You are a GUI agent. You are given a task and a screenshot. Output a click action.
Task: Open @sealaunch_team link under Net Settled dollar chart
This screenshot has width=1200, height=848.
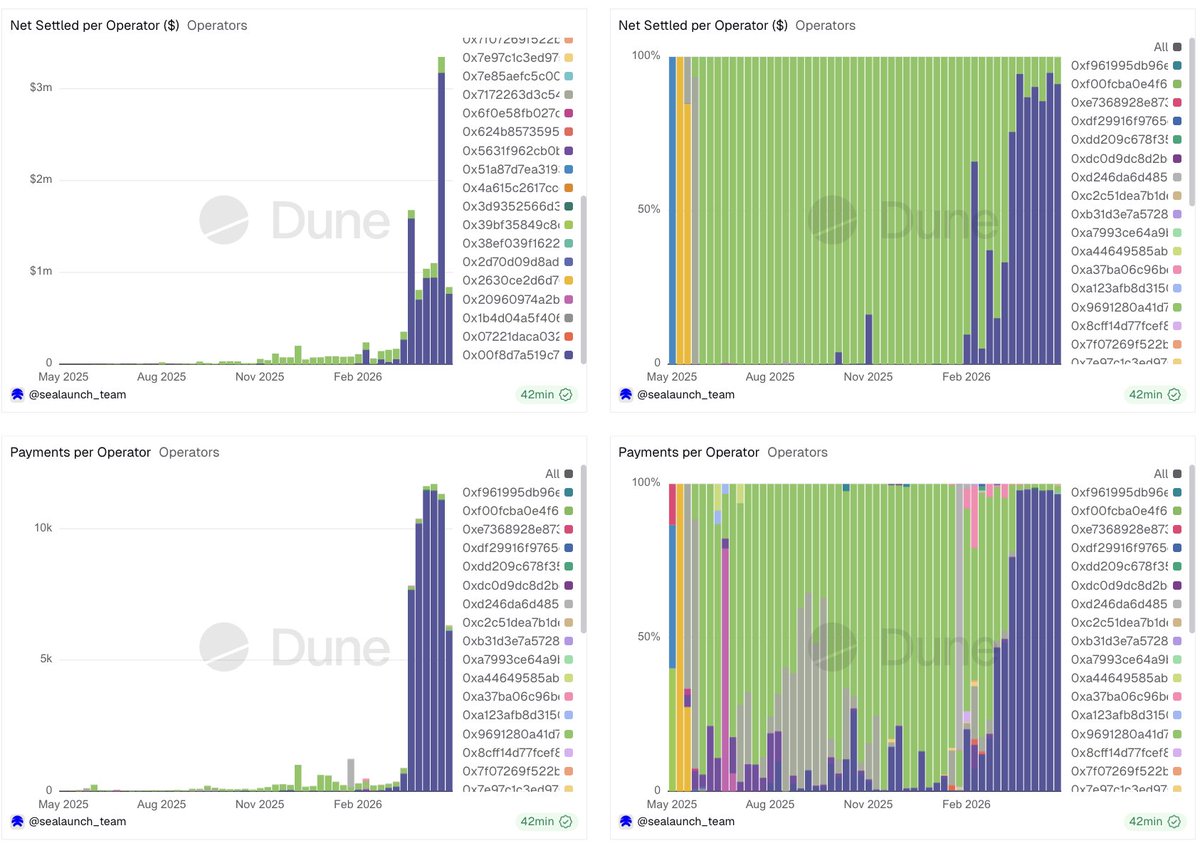pos(78,394)
